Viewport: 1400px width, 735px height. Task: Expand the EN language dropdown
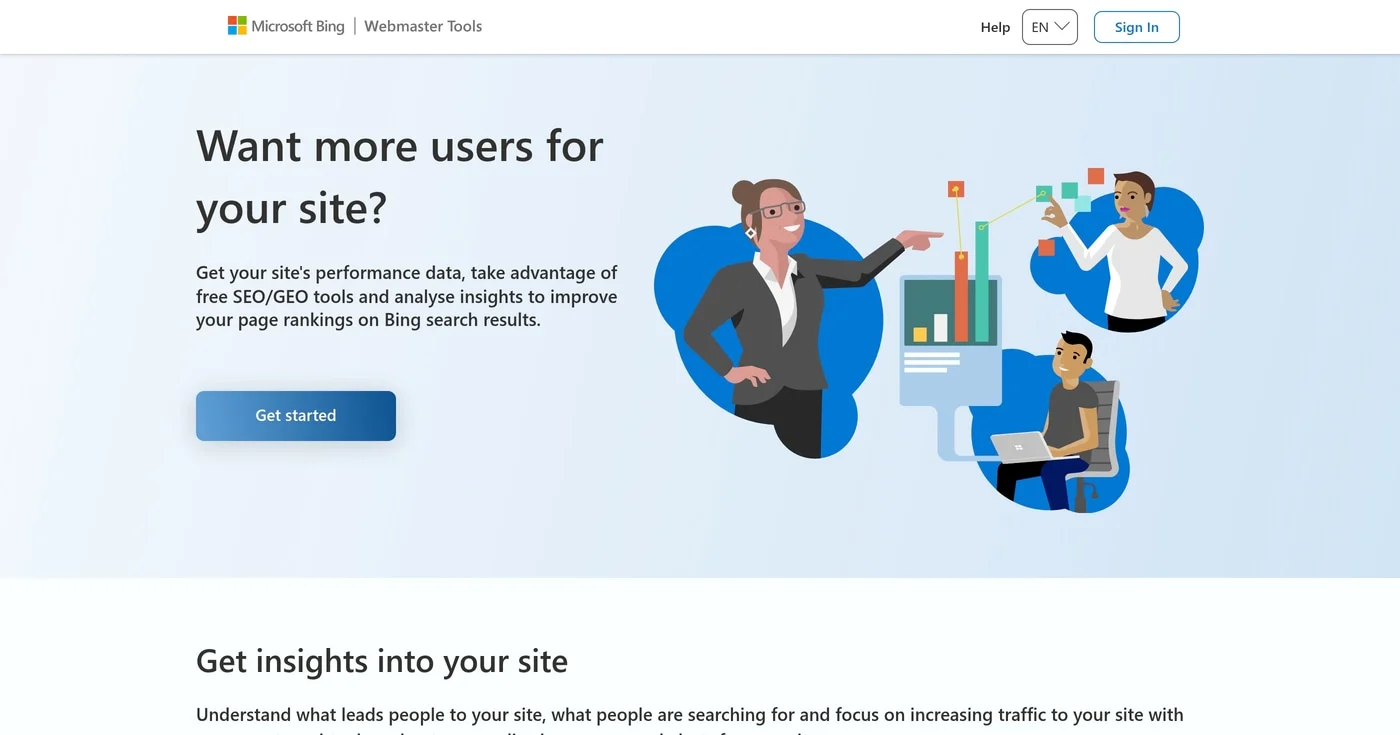pyautogui.click(x=1050, y=27)
